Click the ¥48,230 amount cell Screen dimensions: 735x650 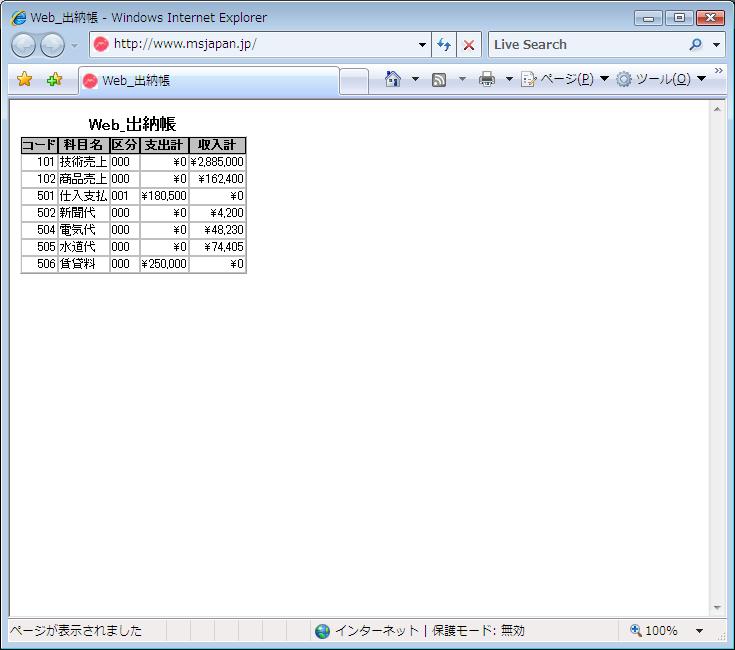217,230
